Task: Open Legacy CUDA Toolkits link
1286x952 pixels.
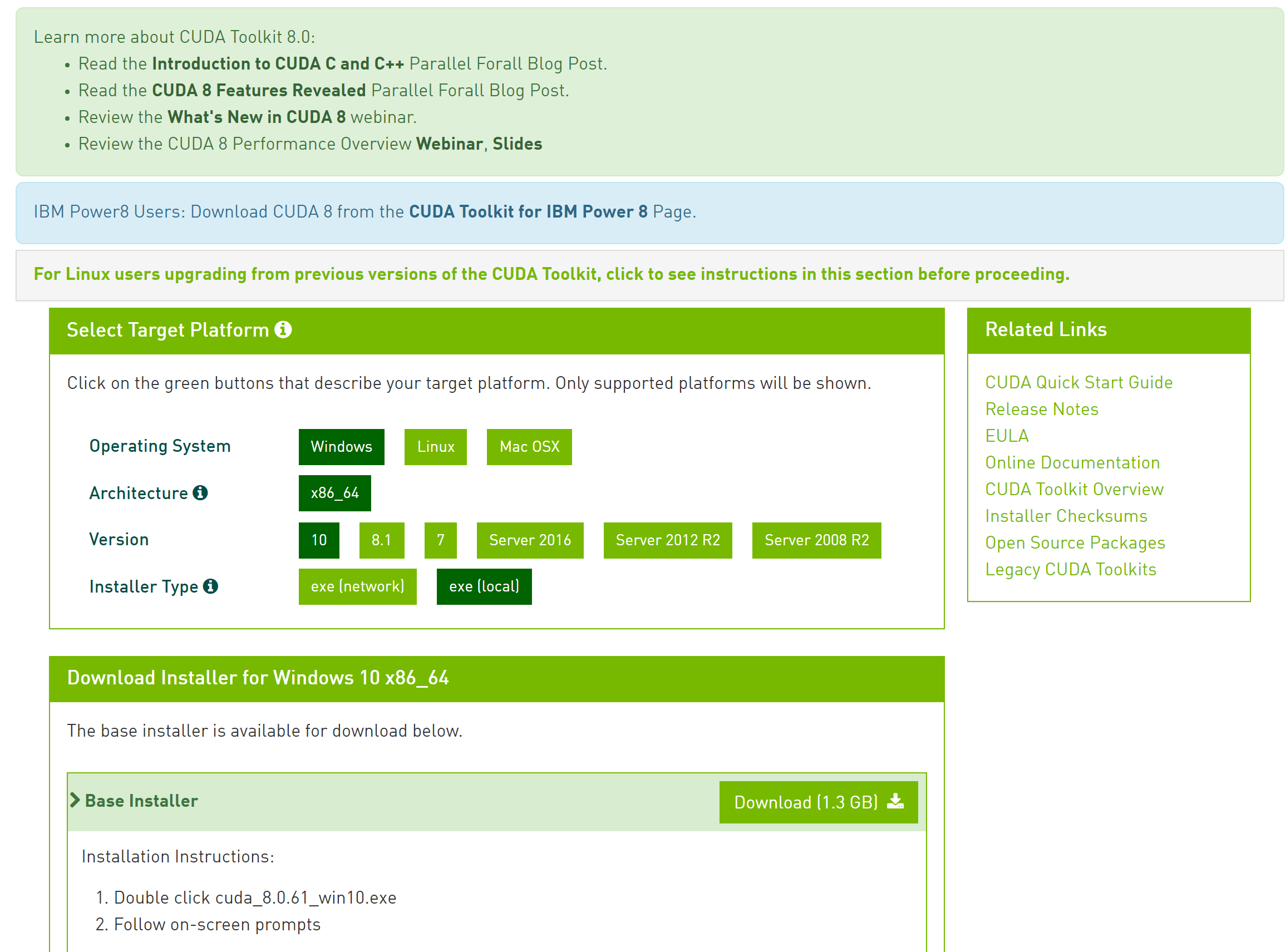Action: [1071, 569]
